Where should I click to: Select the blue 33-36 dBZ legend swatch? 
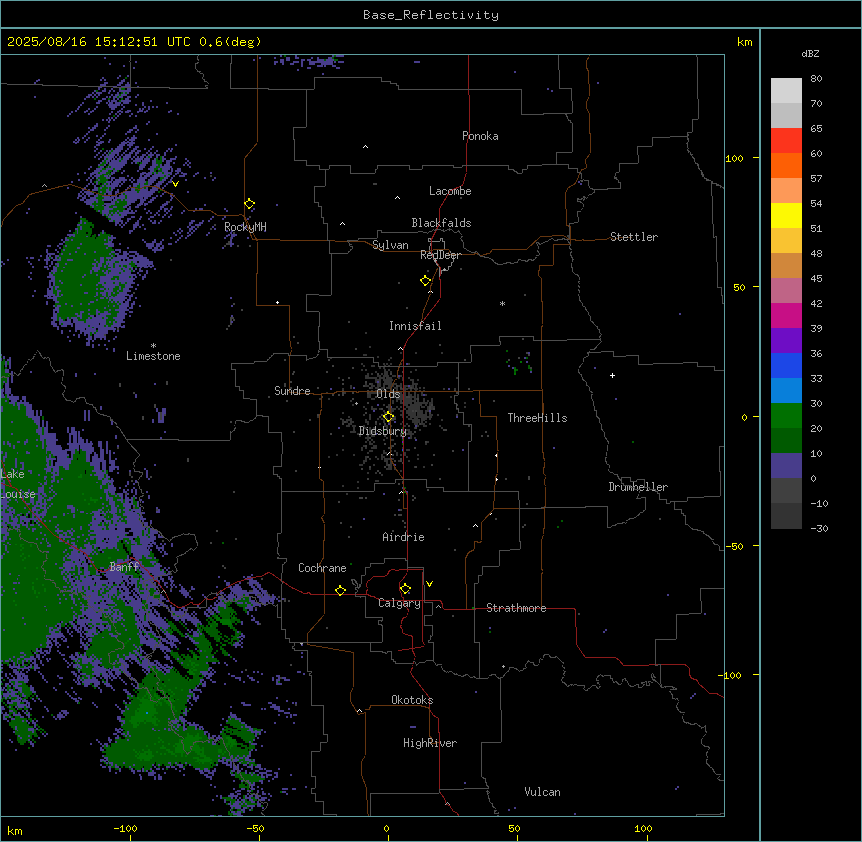[786, 365]
